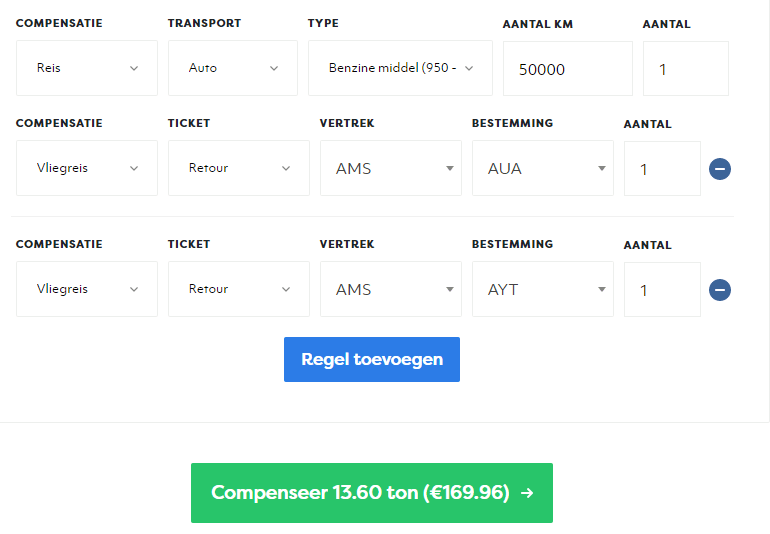Click Aantal field in AUA flight row
Screen dimensions: 770x534
tap(661, 169)
